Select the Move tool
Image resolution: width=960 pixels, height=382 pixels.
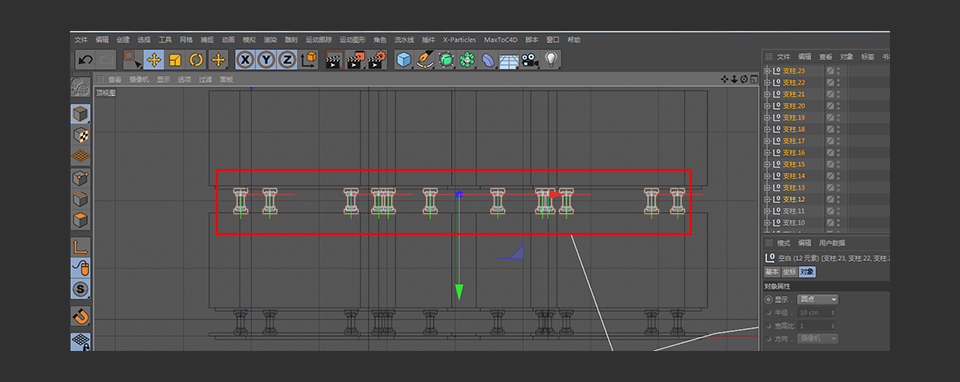coord(154,60)
